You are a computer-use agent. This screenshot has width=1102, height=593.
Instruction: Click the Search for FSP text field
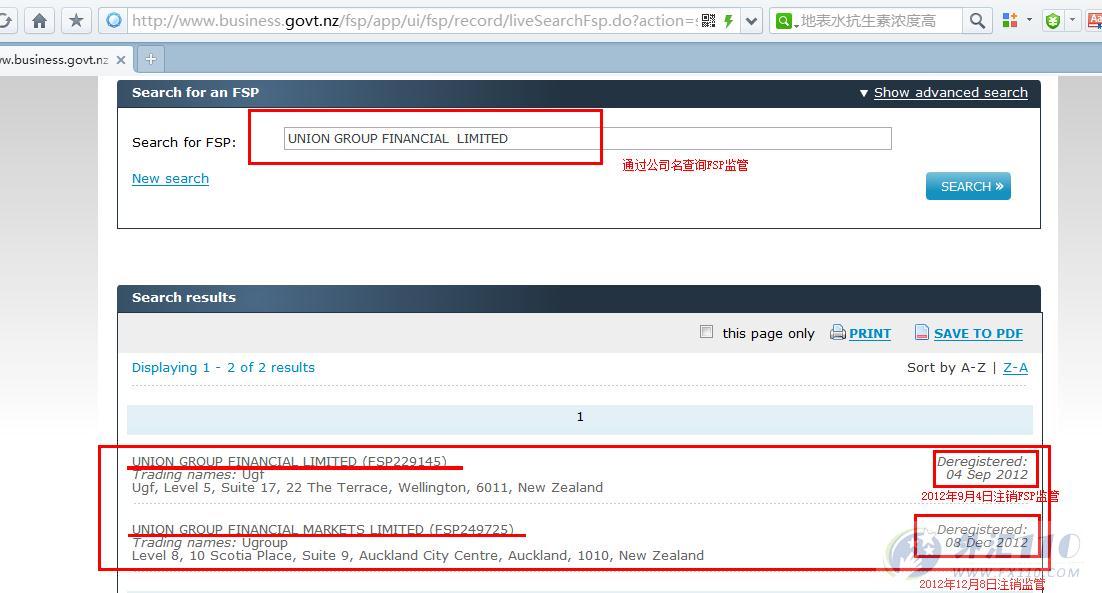click(x=588, y=138)
